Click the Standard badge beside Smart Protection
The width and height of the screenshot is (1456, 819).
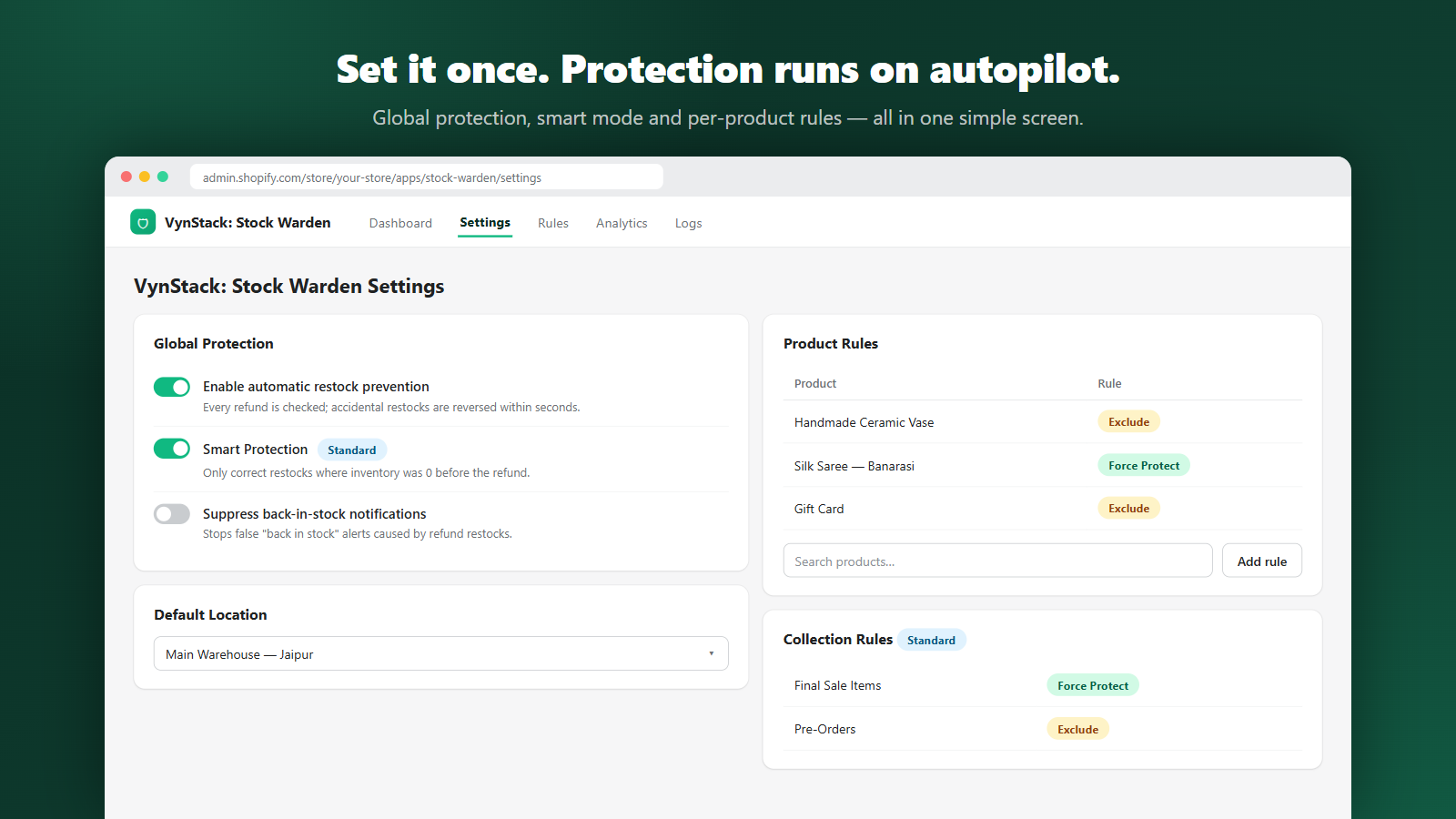pos(352,450)
